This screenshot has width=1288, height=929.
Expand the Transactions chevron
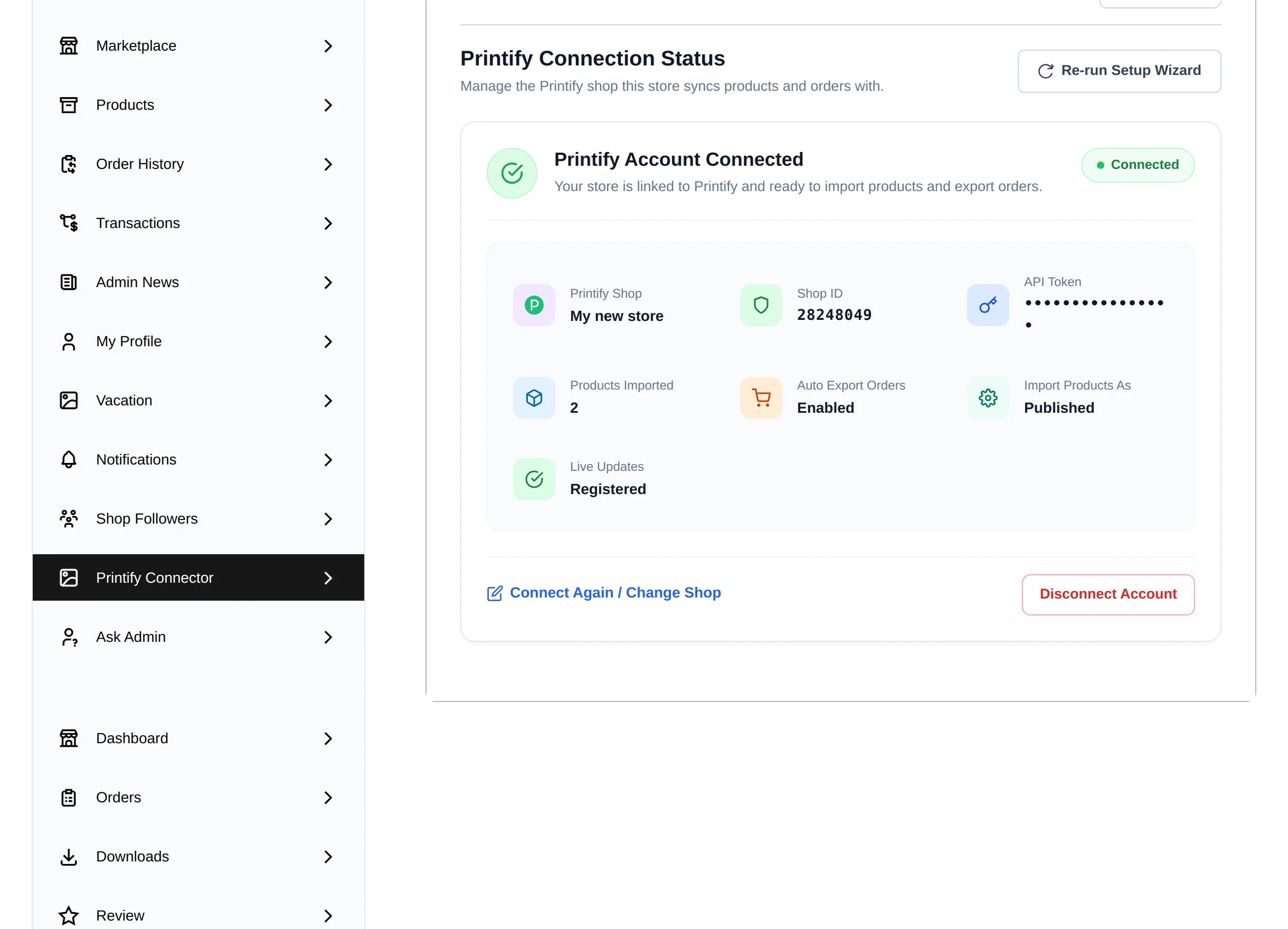pyautogui.click(x=328, y=223)
